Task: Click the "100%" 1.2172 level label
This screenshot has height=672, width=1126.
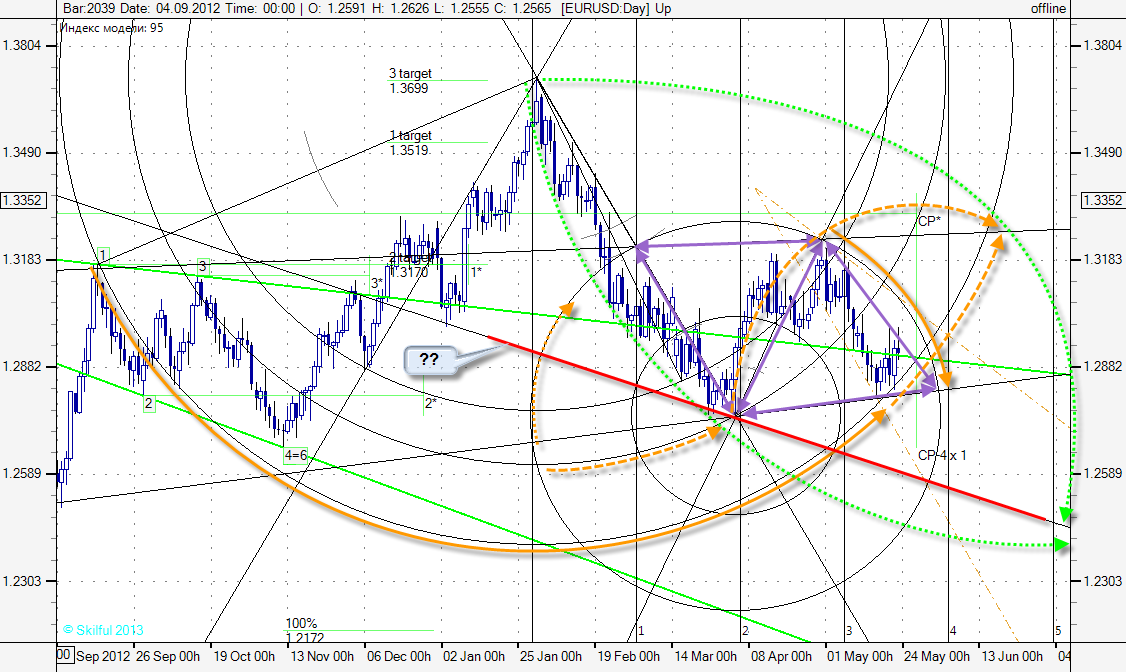Action: click(304, 630)
